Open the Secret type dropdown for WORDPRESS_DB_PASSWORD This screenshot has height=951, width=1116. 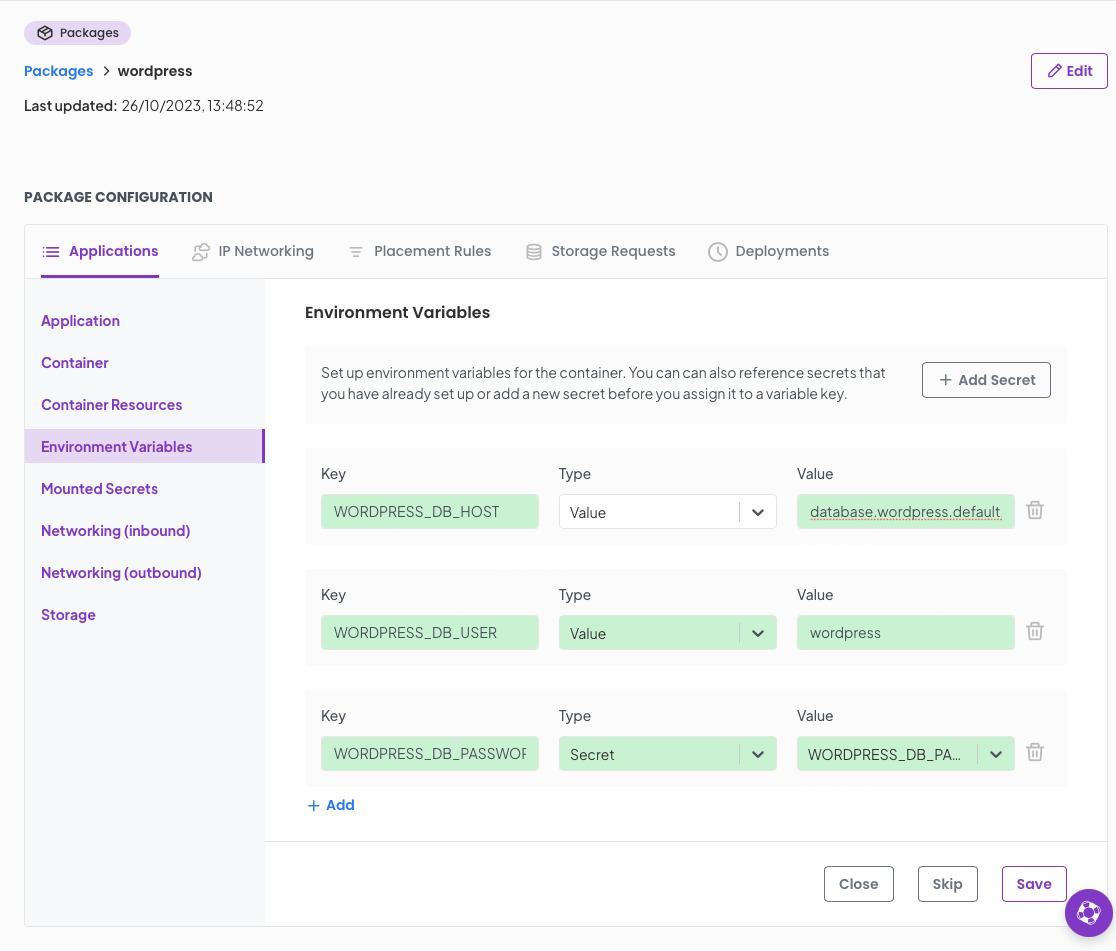click(x=668, y=754)
